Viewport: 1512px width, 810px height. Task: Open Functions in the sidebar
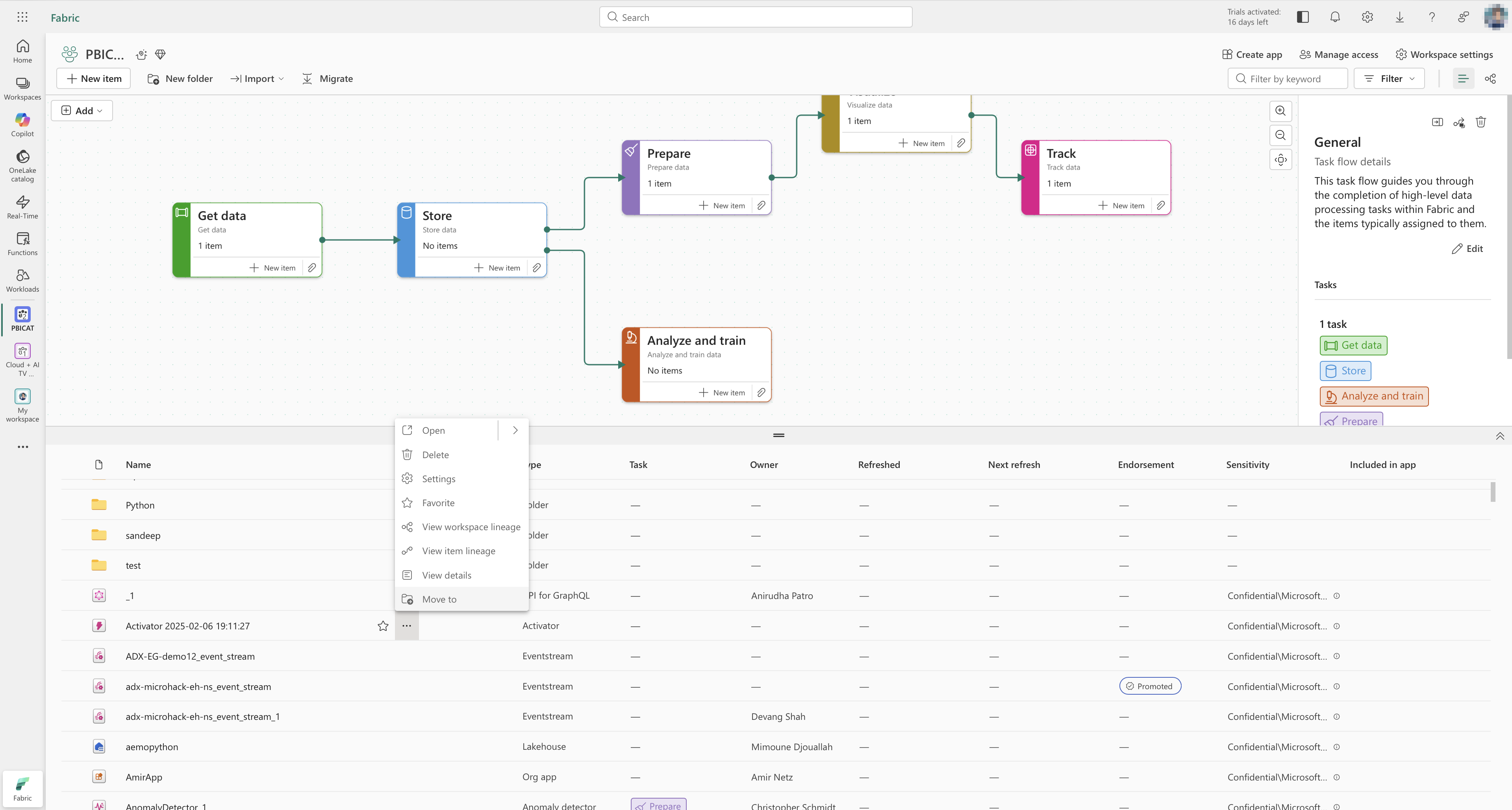tap(22, 244)
